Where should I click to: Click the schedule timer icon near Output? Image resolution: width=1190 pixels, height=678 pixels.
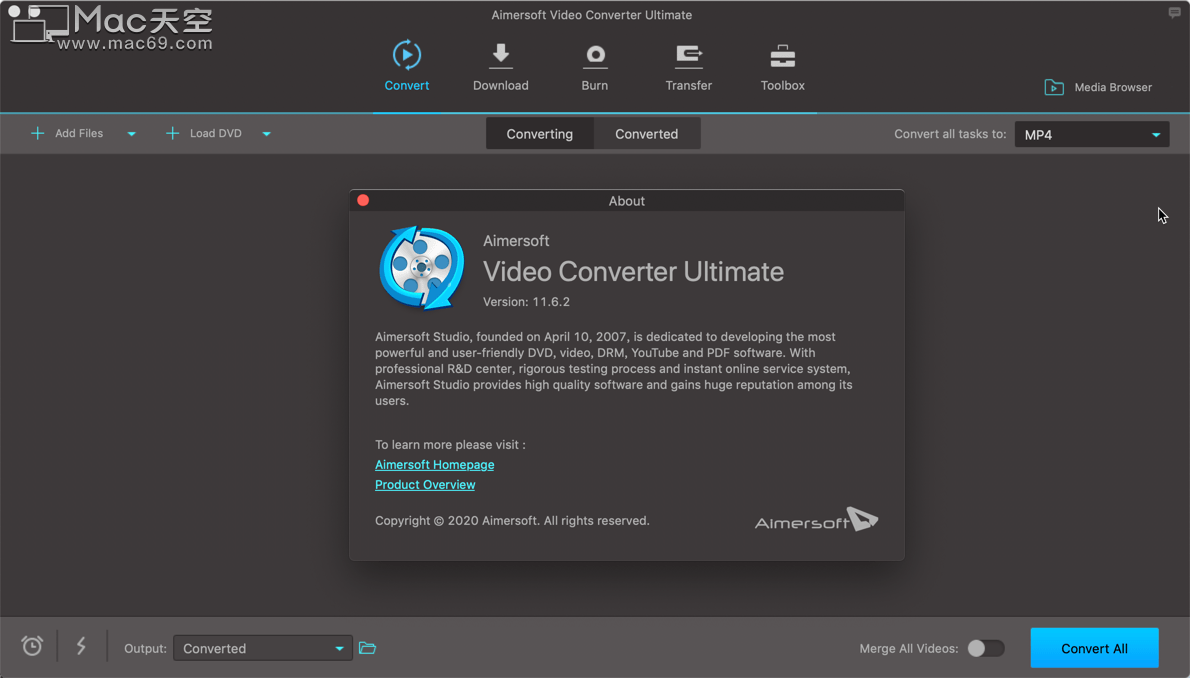coord(31,646)
